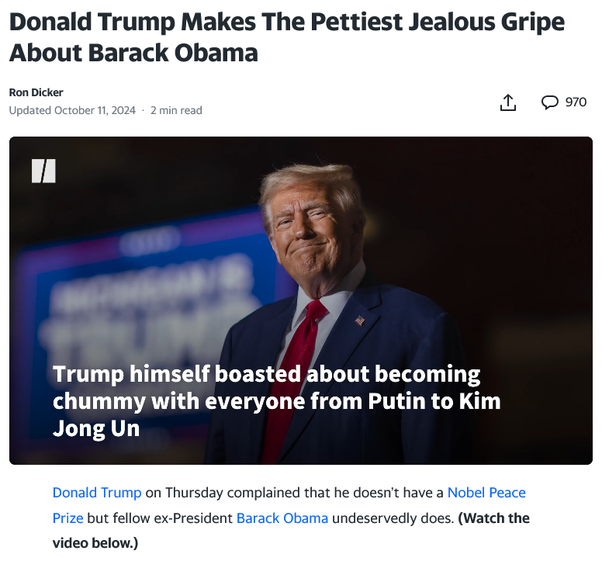Image resolution: width=602 pixels, height=561 pixels.
Task: Follow the Barack Obama link
Action: 282,518
